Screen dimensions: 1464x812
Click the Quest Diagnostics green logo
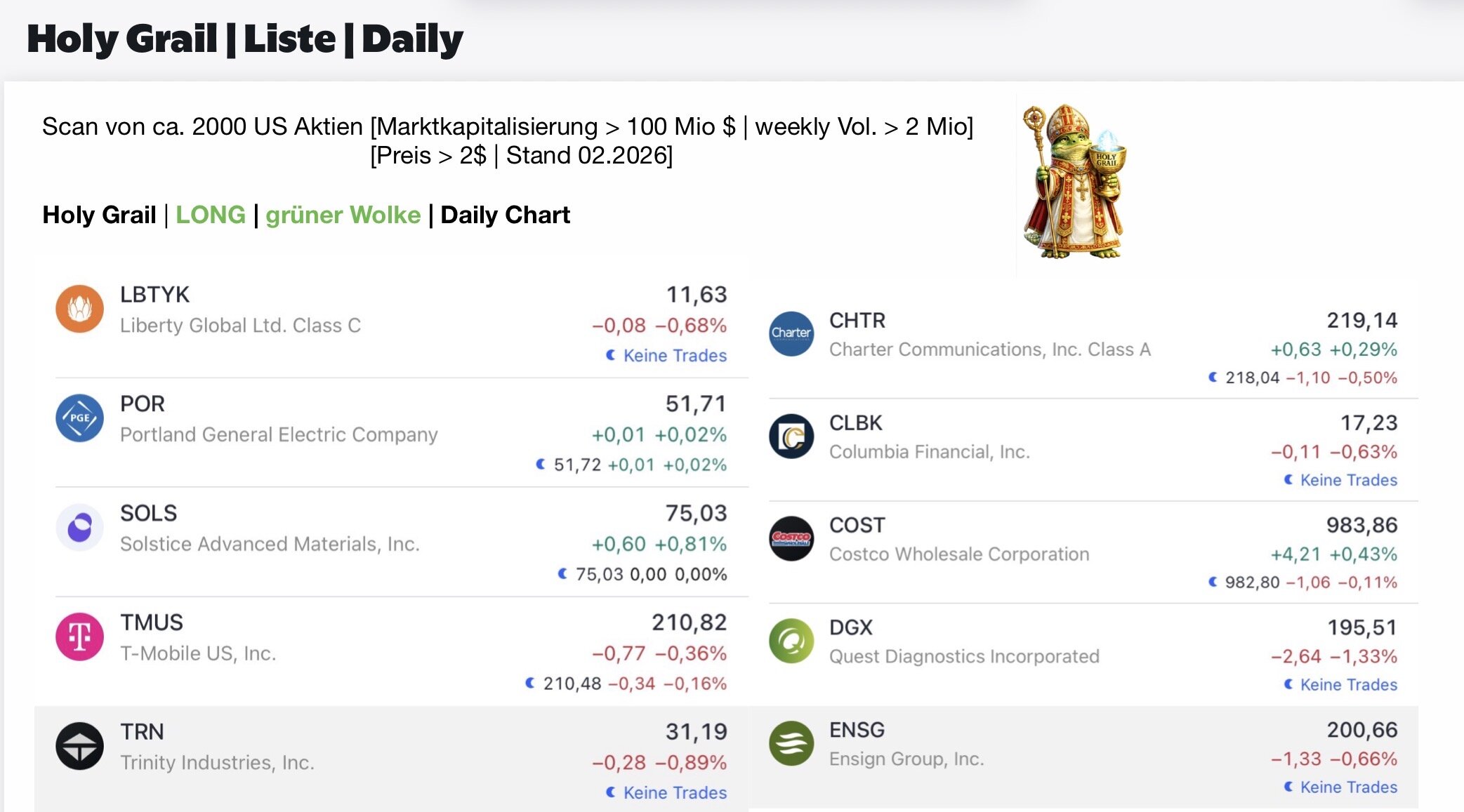point(791,641)
